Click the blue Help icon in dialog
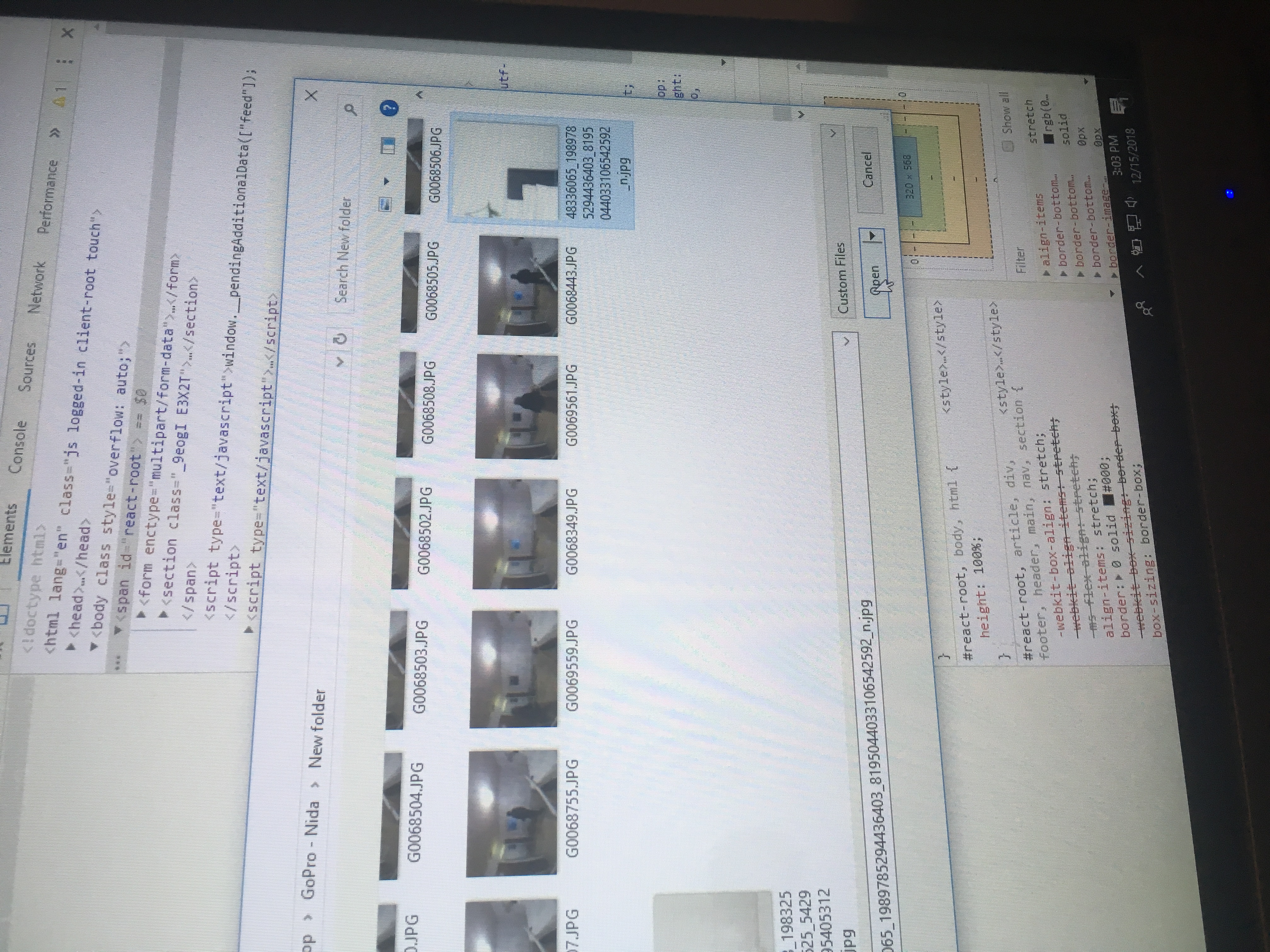Image resolution: width=1270 pixels, height=952 pixels. click(389, 107)
